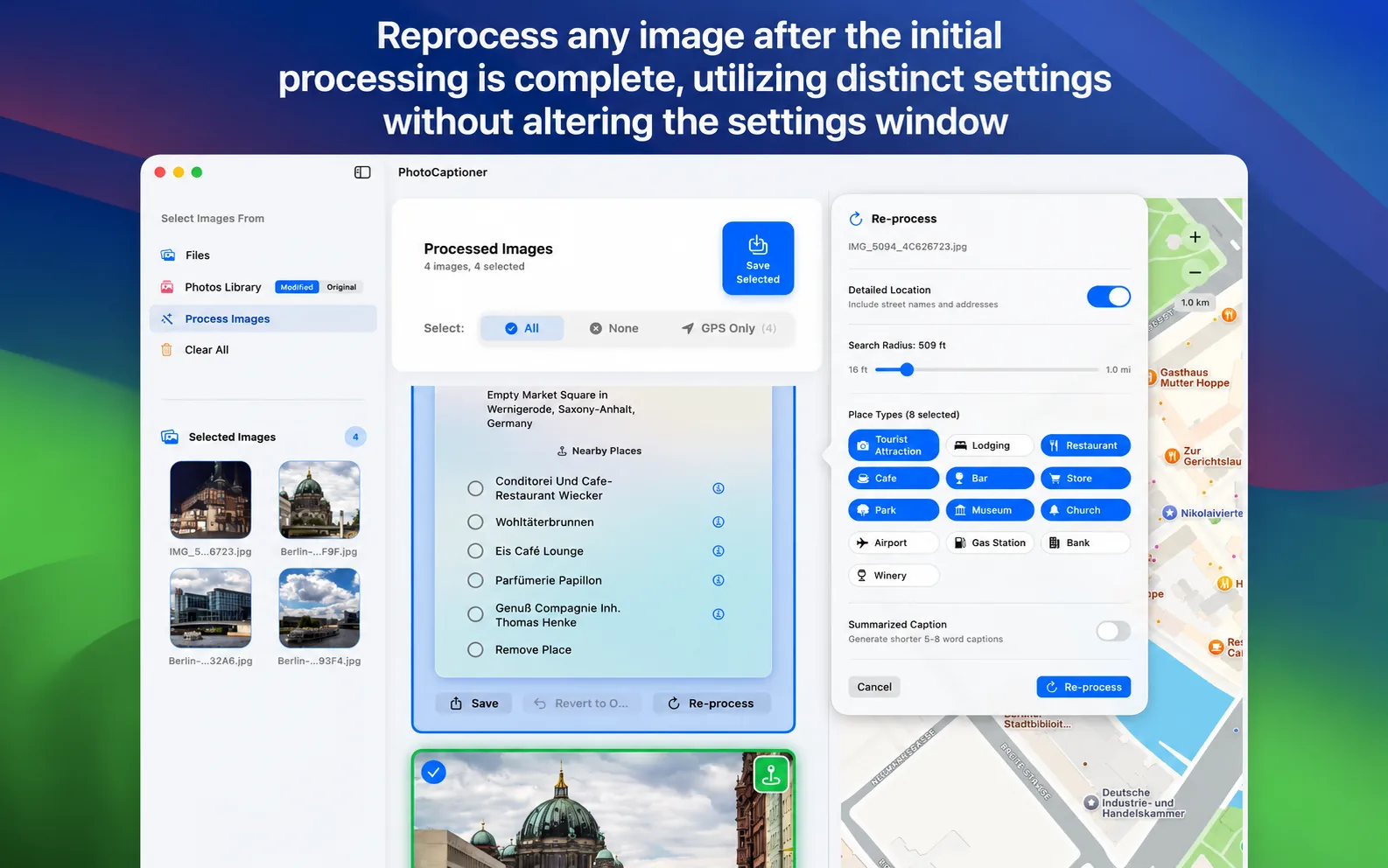Toggle Airport place type
The height and width of the screenshot is (868, 1388).
click(894, 542)
